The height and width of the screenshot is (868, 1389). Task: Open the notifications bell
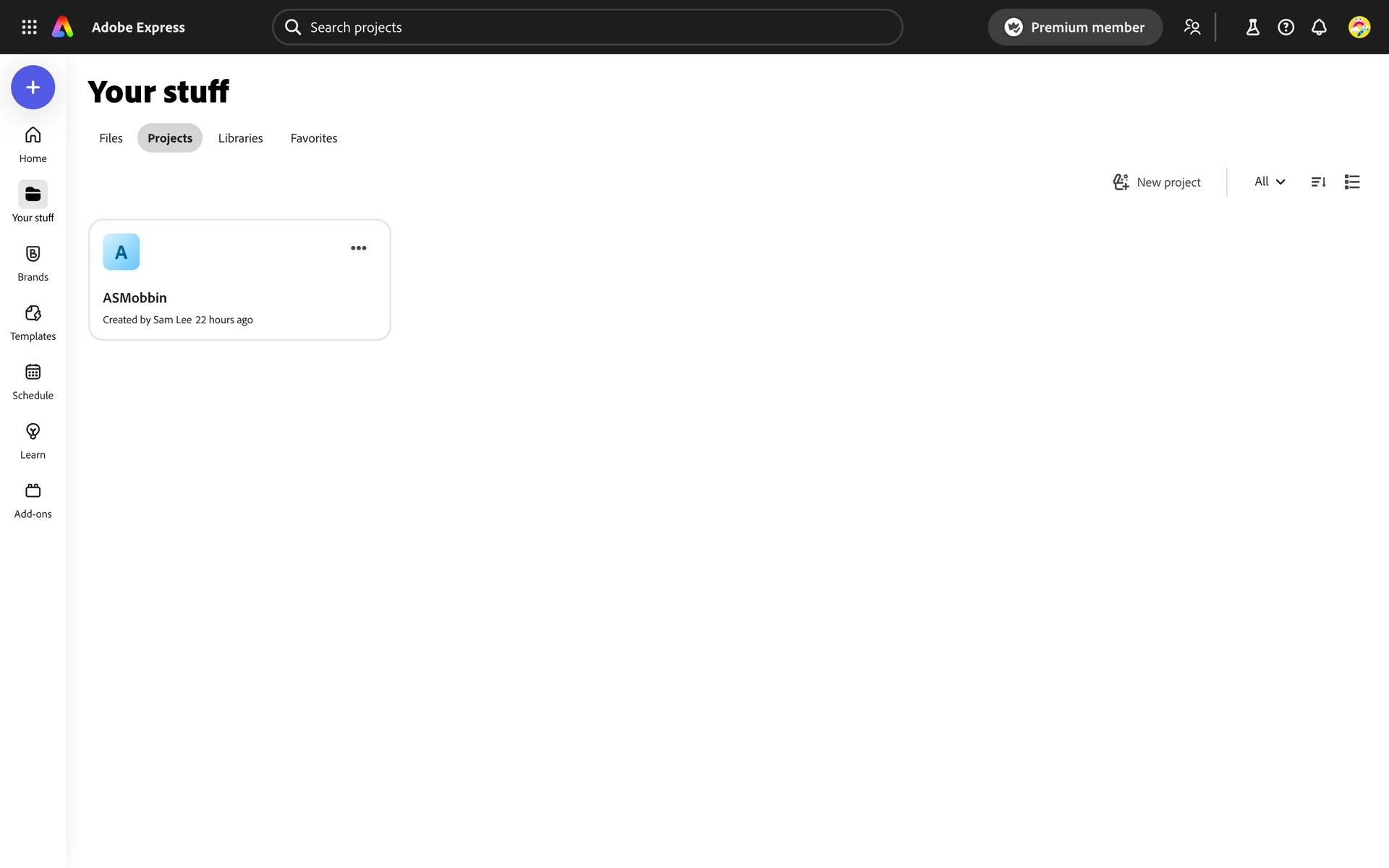1319,27
